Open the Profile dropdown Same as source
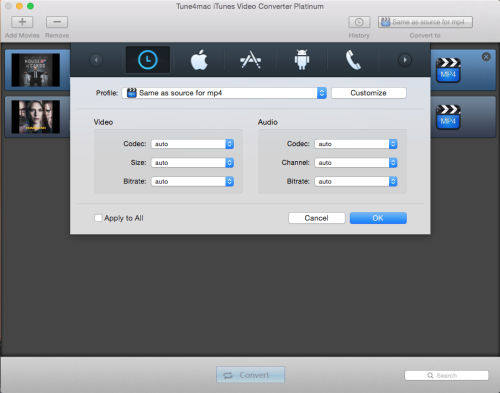The width and height of the screenshot is (500, 393). [224, 93]
